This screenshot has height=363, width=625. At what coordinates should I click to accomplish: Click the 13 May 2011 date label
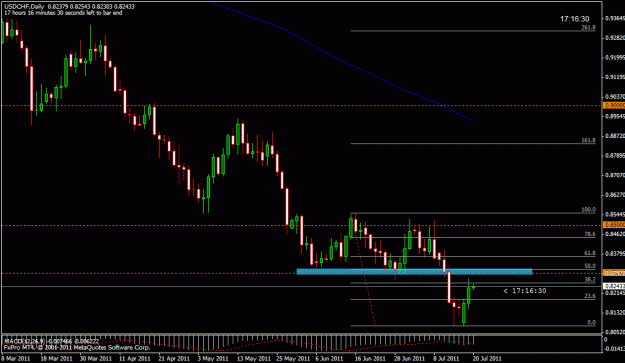253,358
